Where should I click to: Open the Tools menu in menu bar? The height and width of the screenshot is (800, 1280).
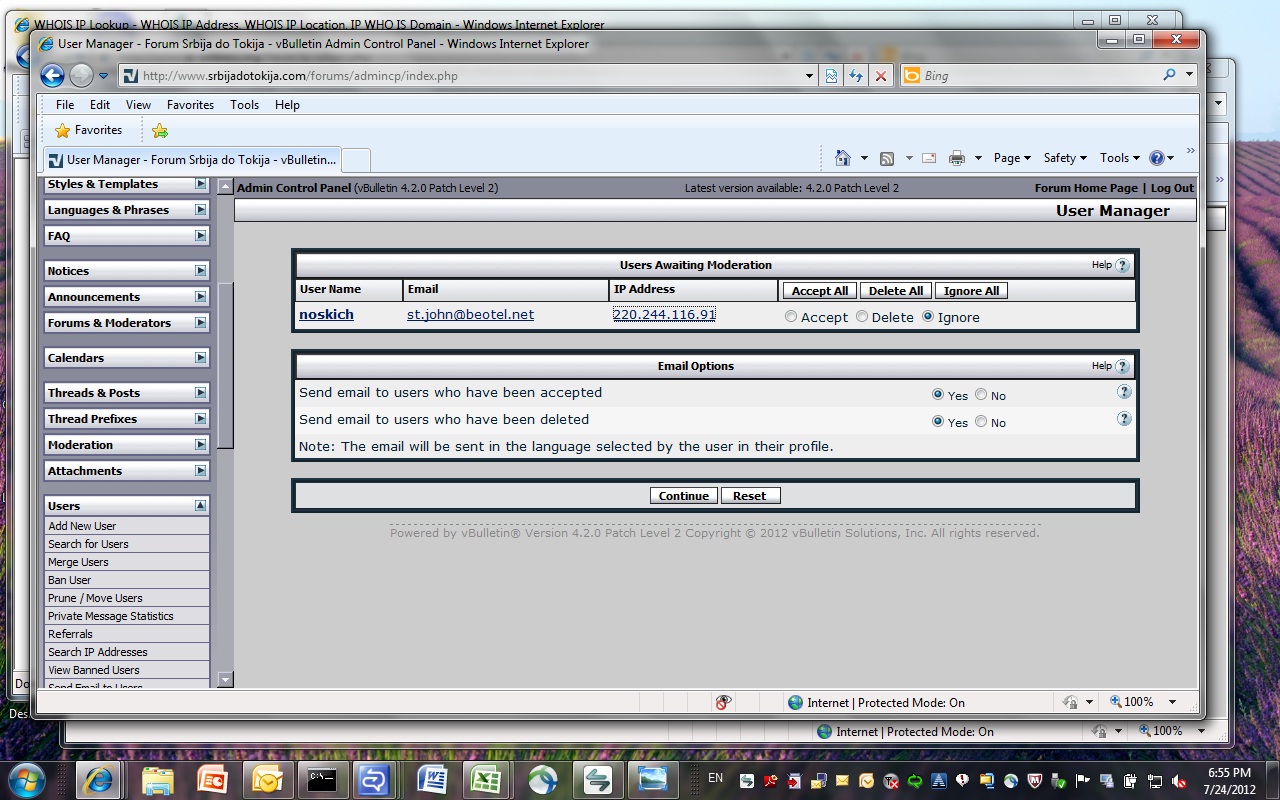[x=244, y=104]
